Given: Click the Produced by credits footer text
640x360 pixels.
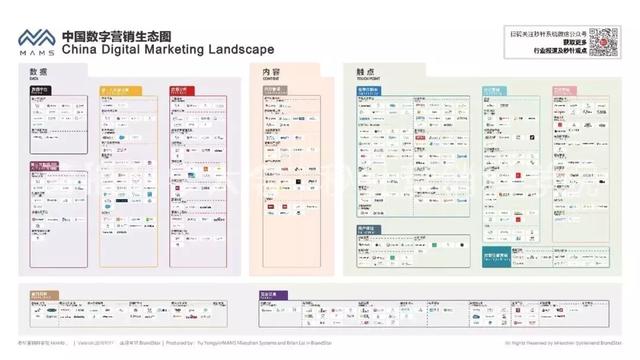Looking at the screenshot, I should (x=249, y=343).
